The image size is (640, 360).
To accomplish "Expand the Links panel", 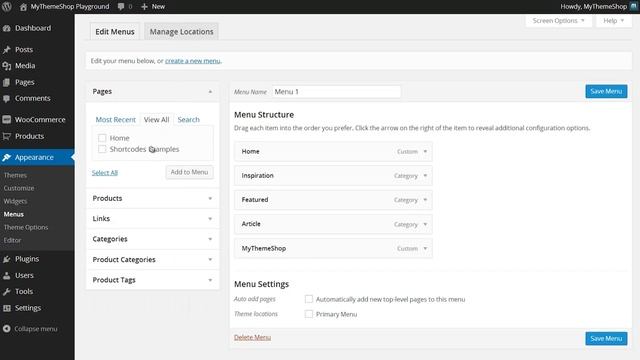I will tap(210, 219).
